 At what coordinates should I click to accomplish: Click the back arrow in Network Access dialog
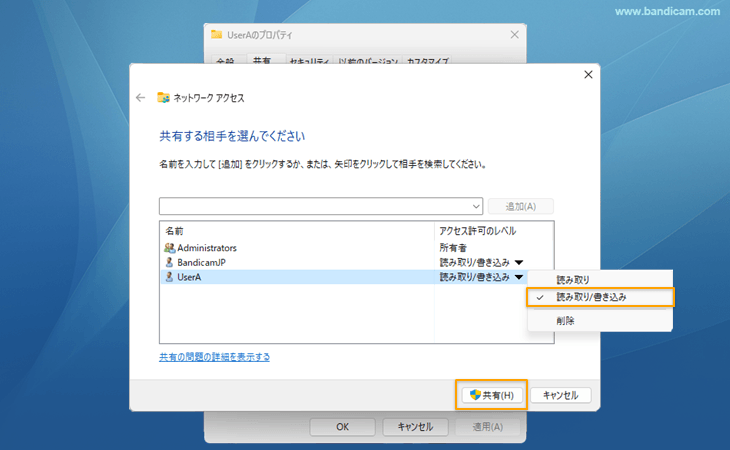[141, 98]
